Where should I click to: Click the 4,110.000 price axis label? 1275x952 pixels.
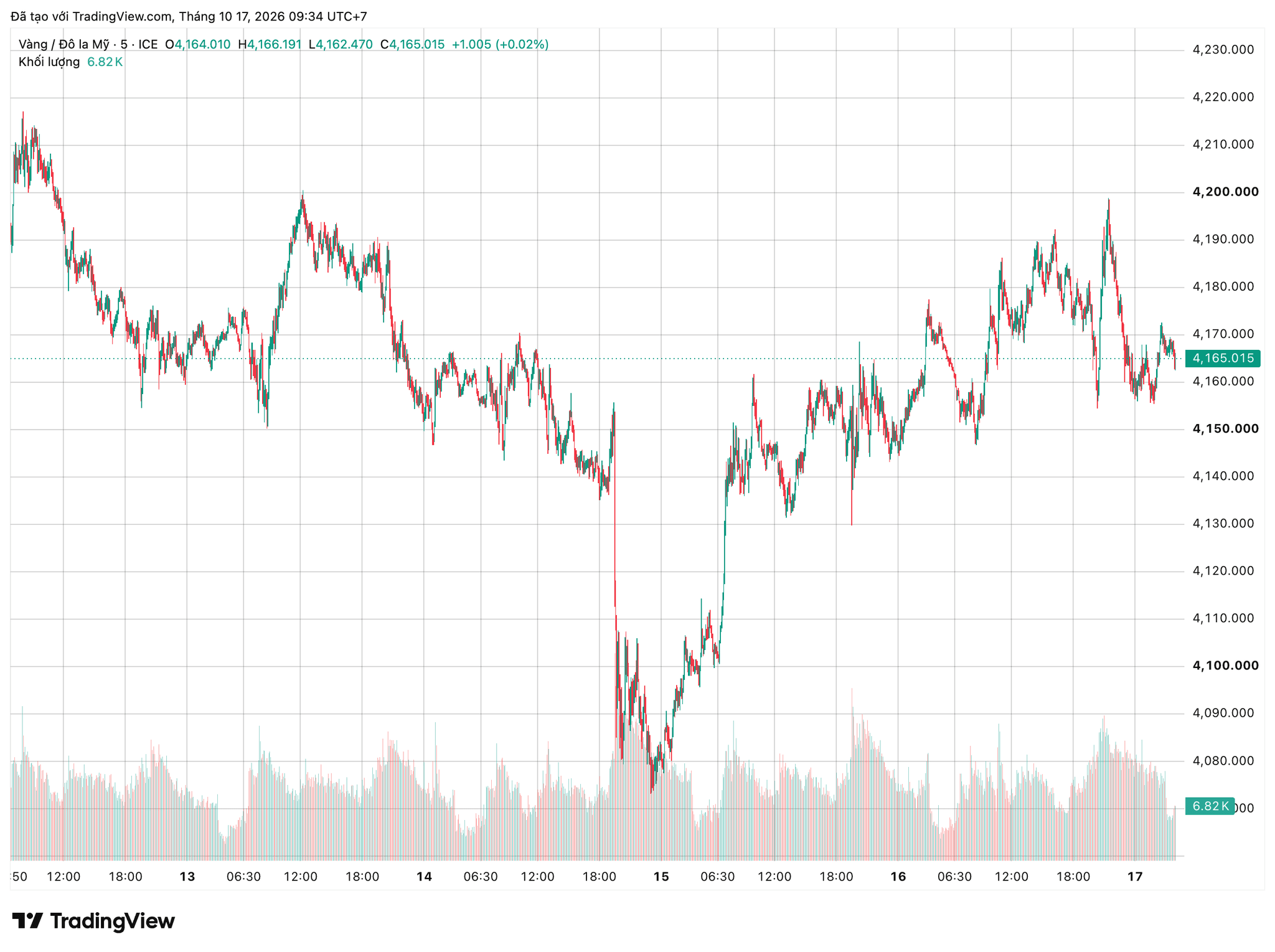point(1223,618)
